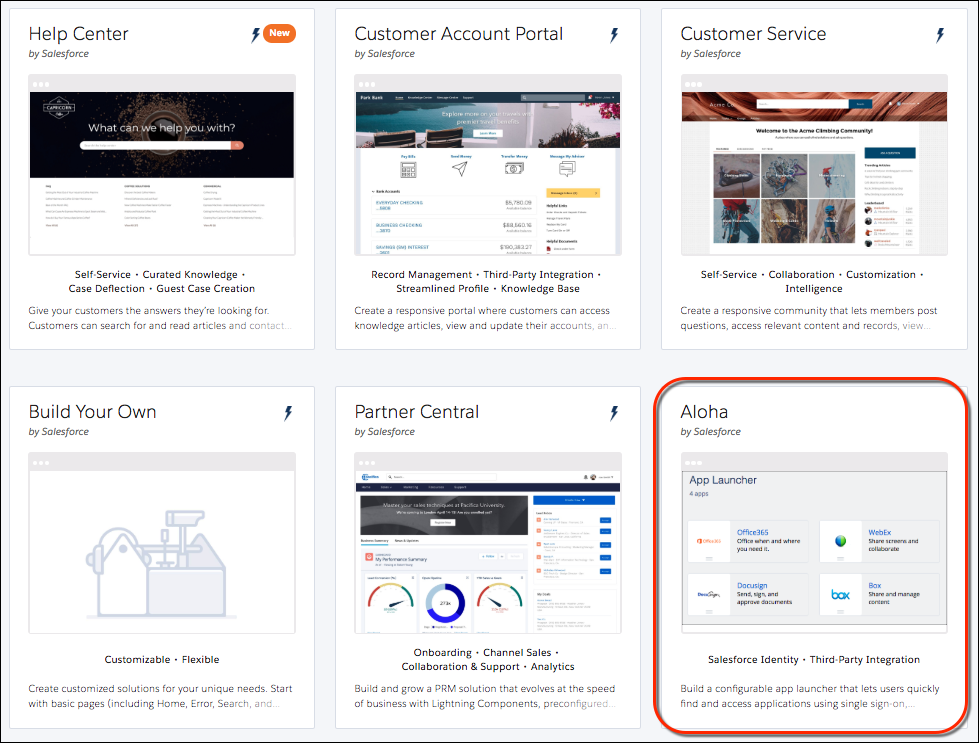This screenshot has height=743, width=979.
Task: Click 'What can we help you with?' in Help Center preview
Action: [162, 128]
